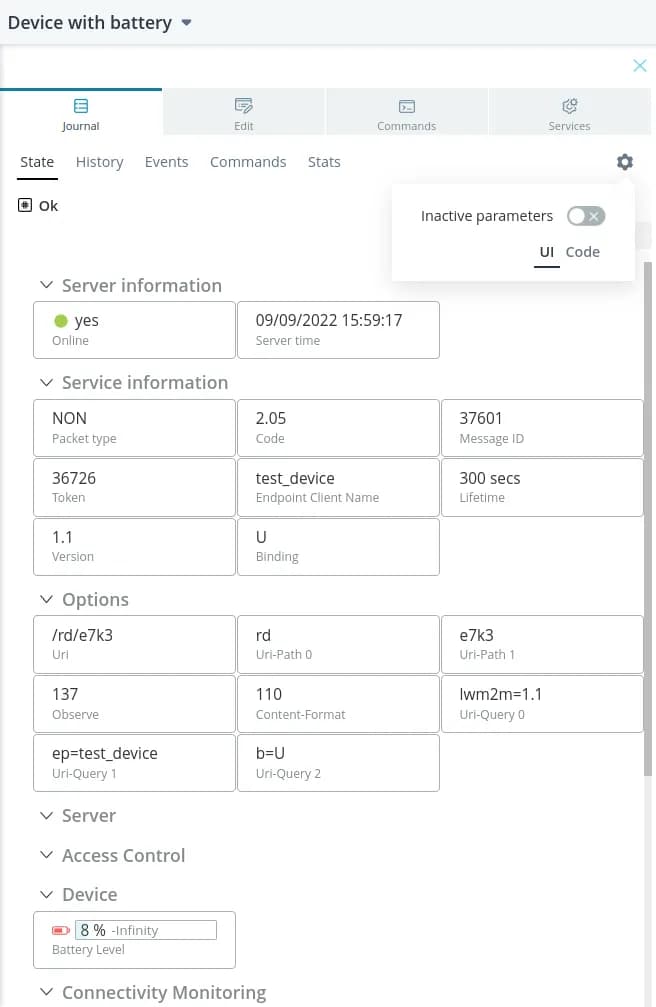
Task: Open the Stats tab
Action: pyautogui.click(x=324, y=162)
